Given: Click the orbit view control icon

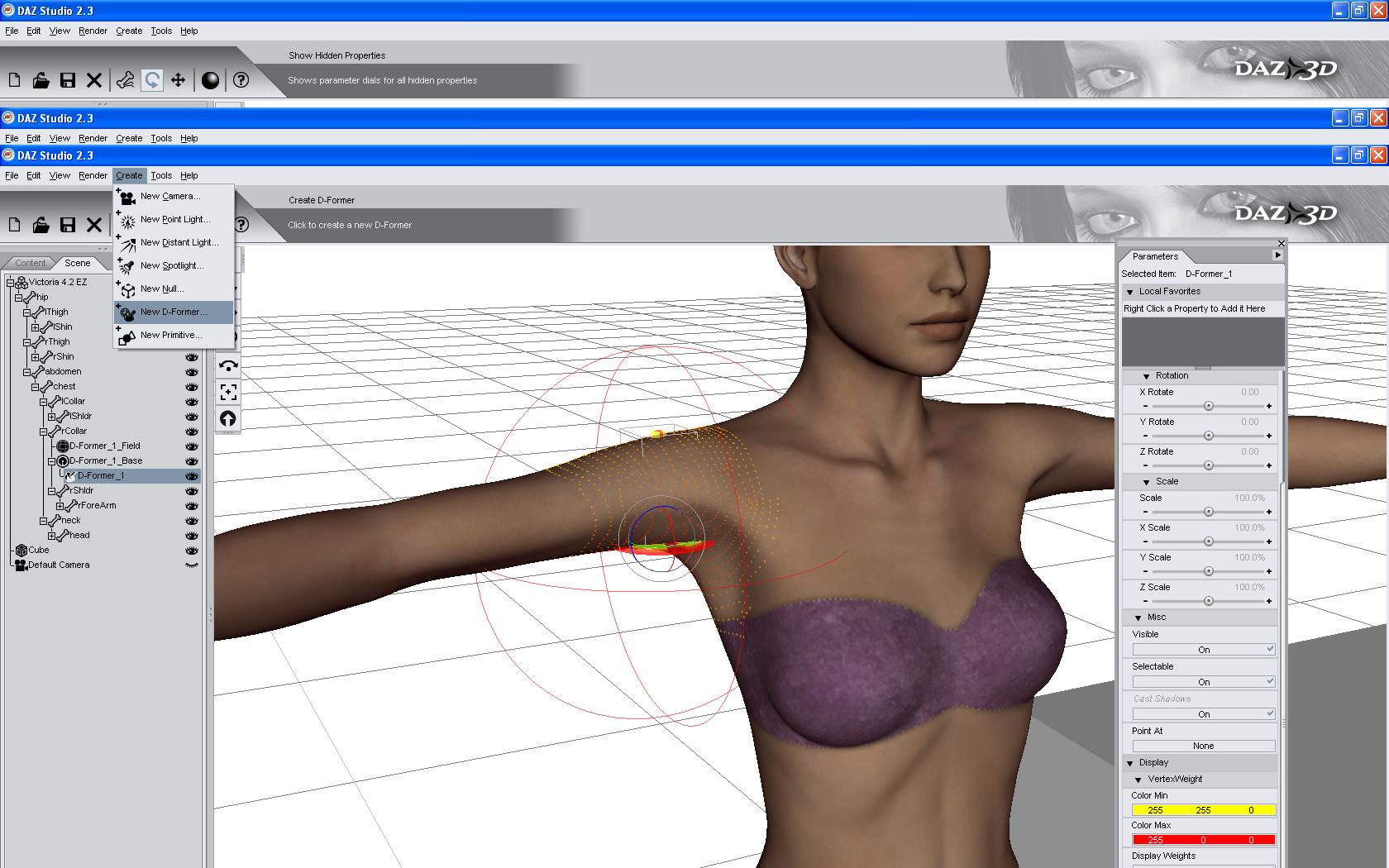Looking at the screenshot, I should (x=228, y=365).
